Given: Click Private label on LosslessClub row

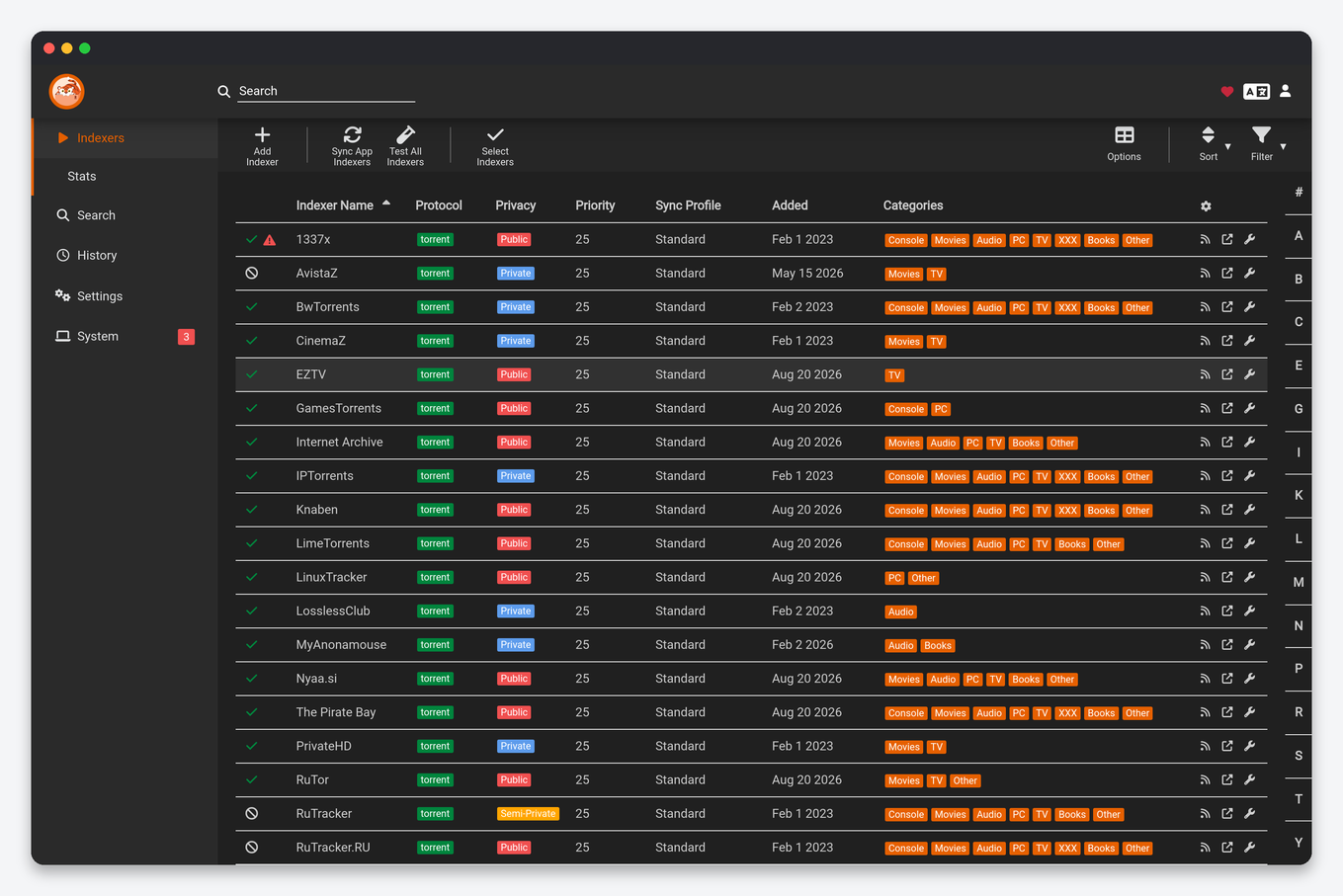Looking at the screenshot, I should (516, 611).
